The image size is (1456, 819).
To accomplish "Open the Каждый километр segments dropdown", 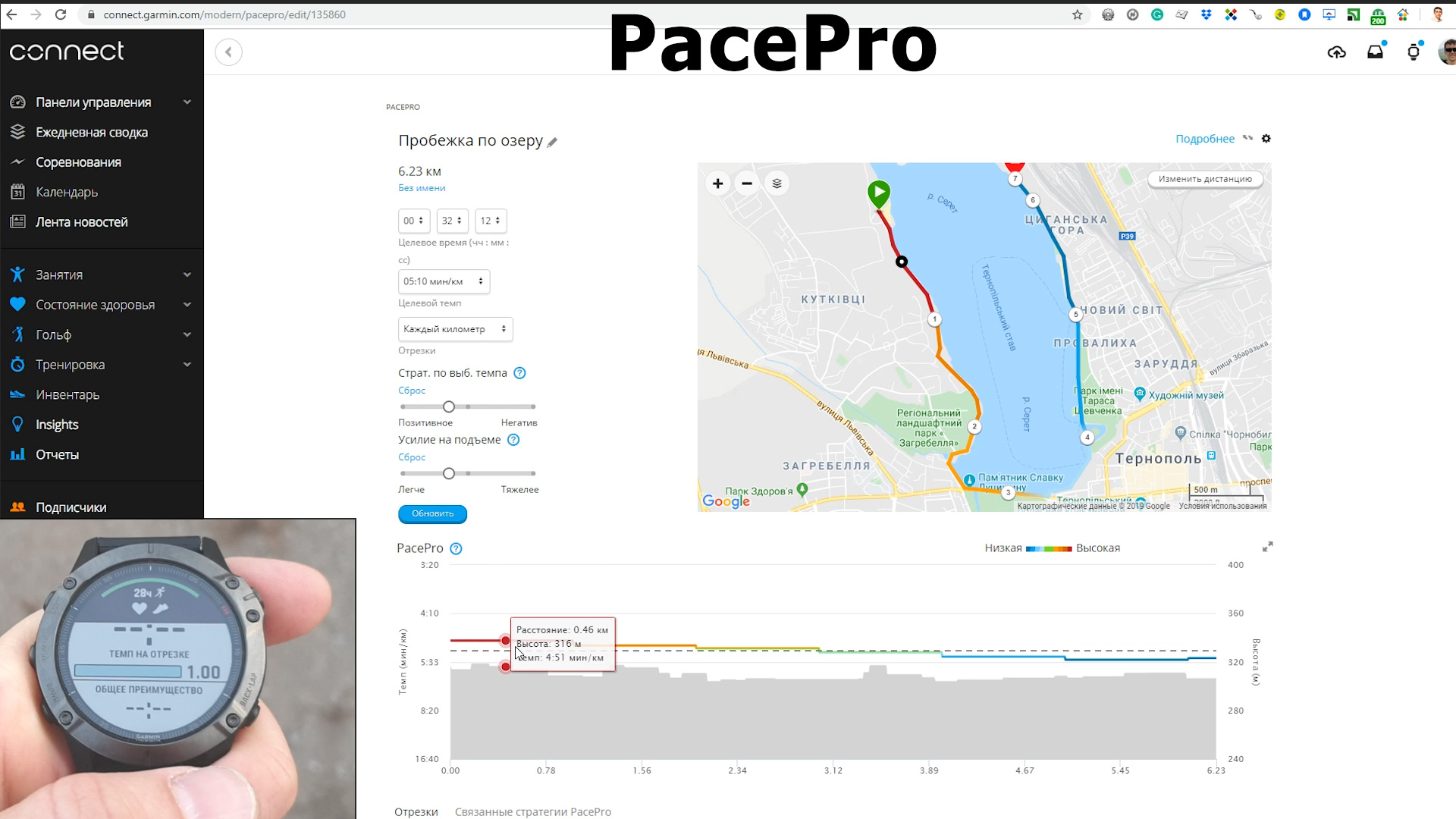I will pyautogui.click(x=455, y=329).
